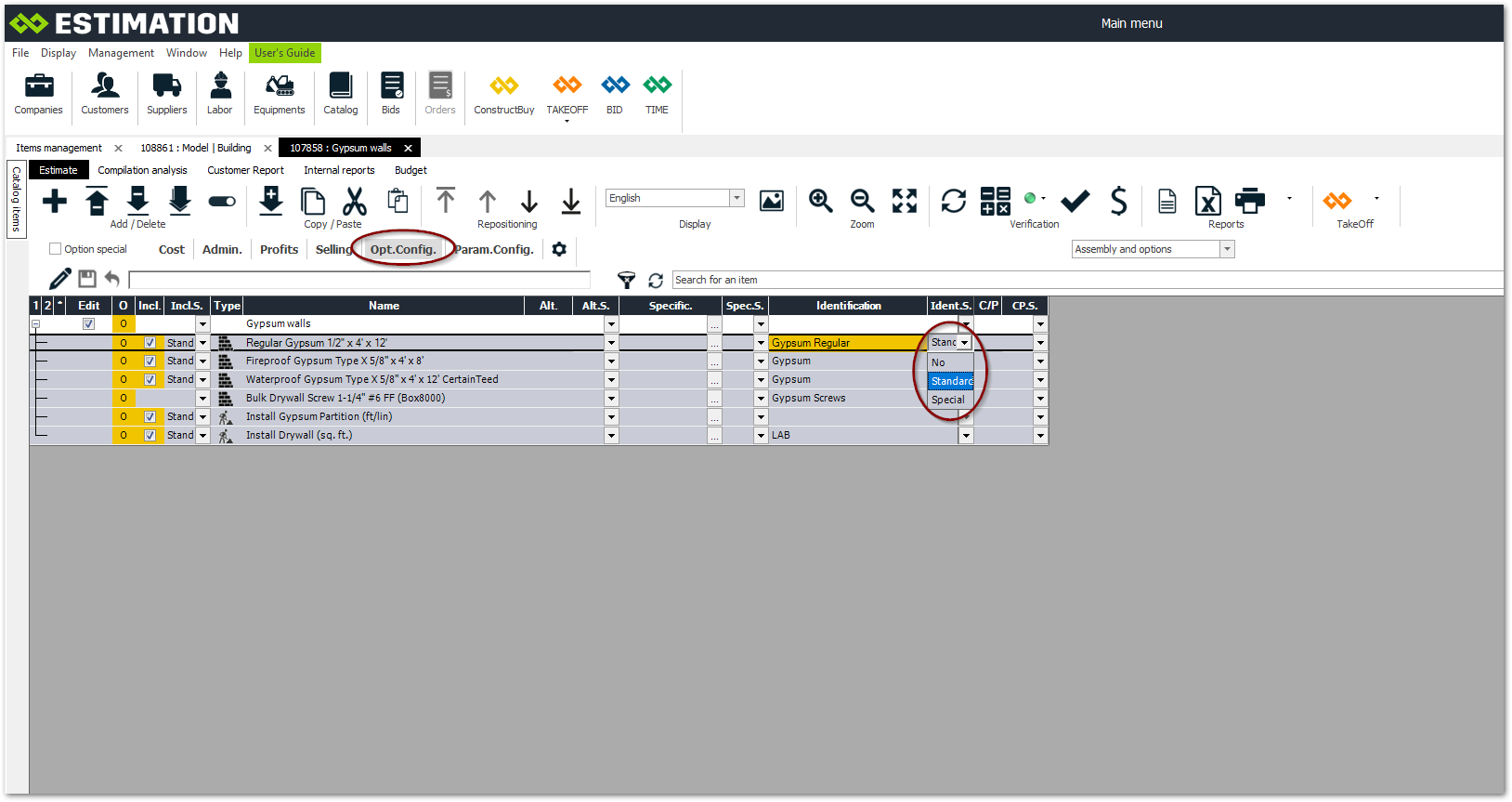
Task: Select Special from the Ident.S. dropdown list
Action: tap(948, 400)
